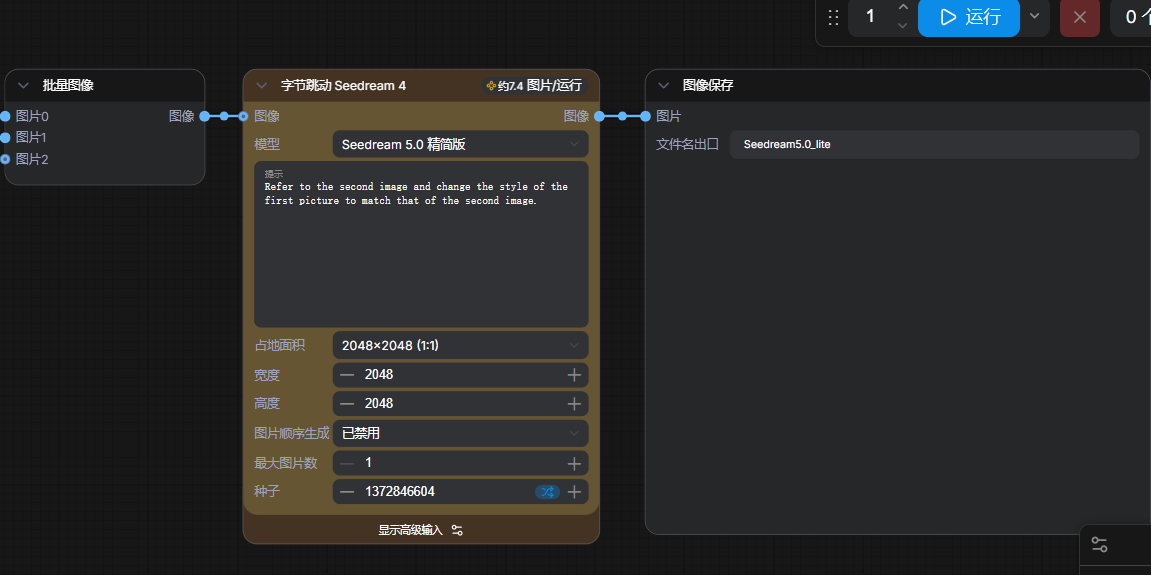Click the 约7.4 图片/运行 credits badge
The image size is (1151, 575).
pos(535,86)
